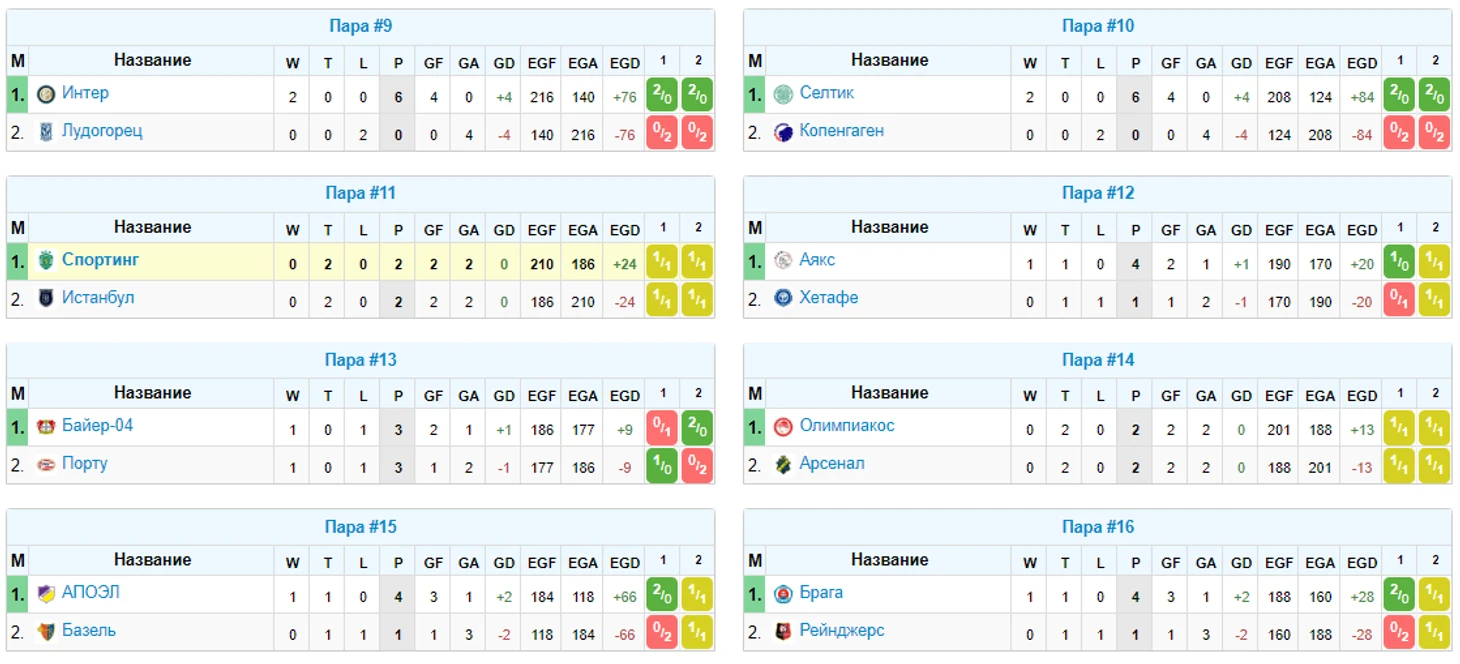1460x664 pixels.
Task: Click the EGD column header in Пара #9
Action: 625,63
